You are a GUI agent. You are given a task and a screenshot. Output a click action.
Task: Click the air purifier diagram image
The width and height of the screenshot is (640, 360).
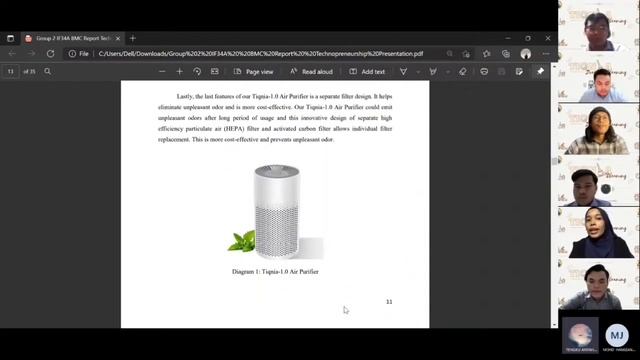(x=276, y=212)
